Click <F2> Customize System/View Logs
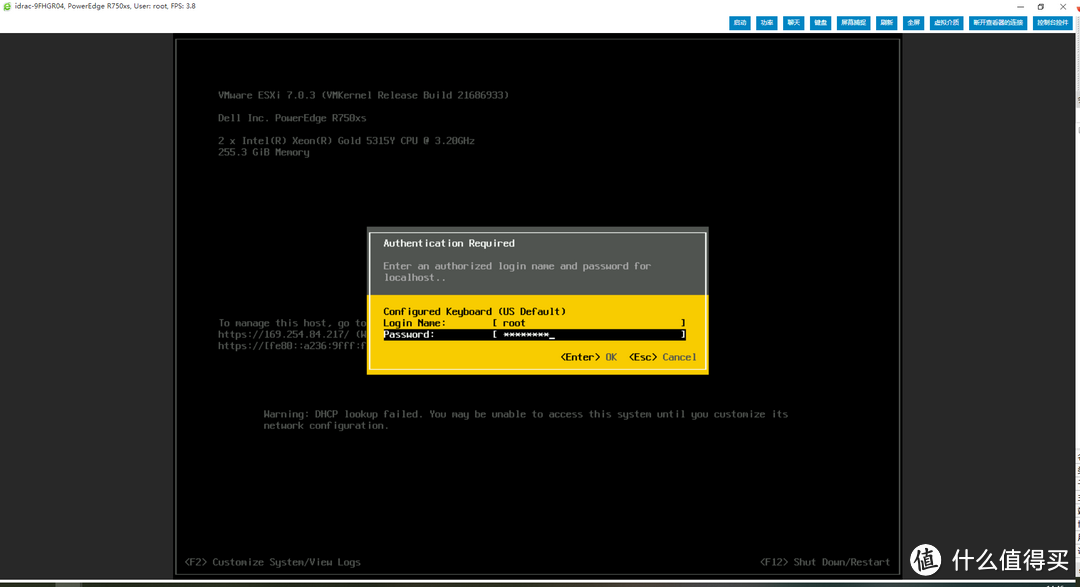This screenshot has width=1080, height=587. (x=273, y=562)
